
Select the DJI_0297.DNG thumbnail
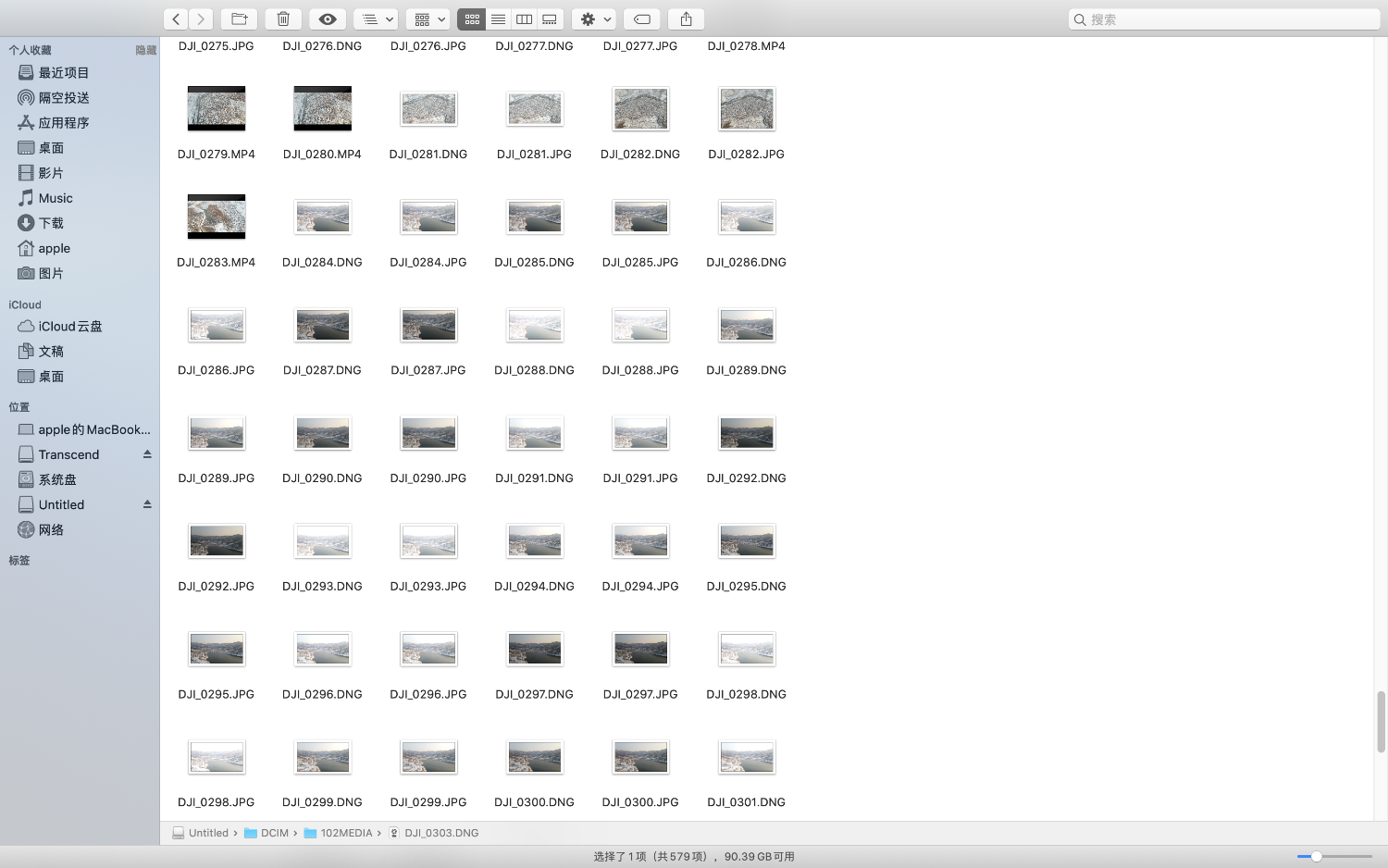[x=535, y=650]
